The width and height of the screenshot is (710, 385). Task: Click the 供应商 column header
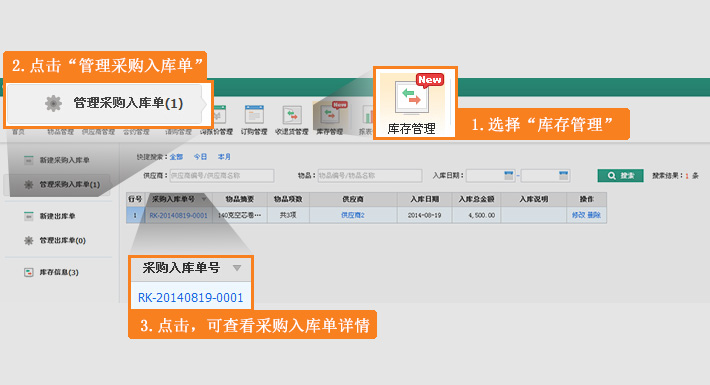(x=353, y=199)
